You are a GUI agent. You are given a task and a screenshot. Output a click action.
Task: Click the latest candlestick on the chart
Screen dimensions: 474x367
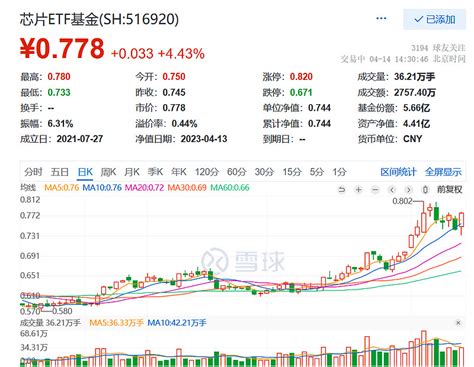coord(461,221)
